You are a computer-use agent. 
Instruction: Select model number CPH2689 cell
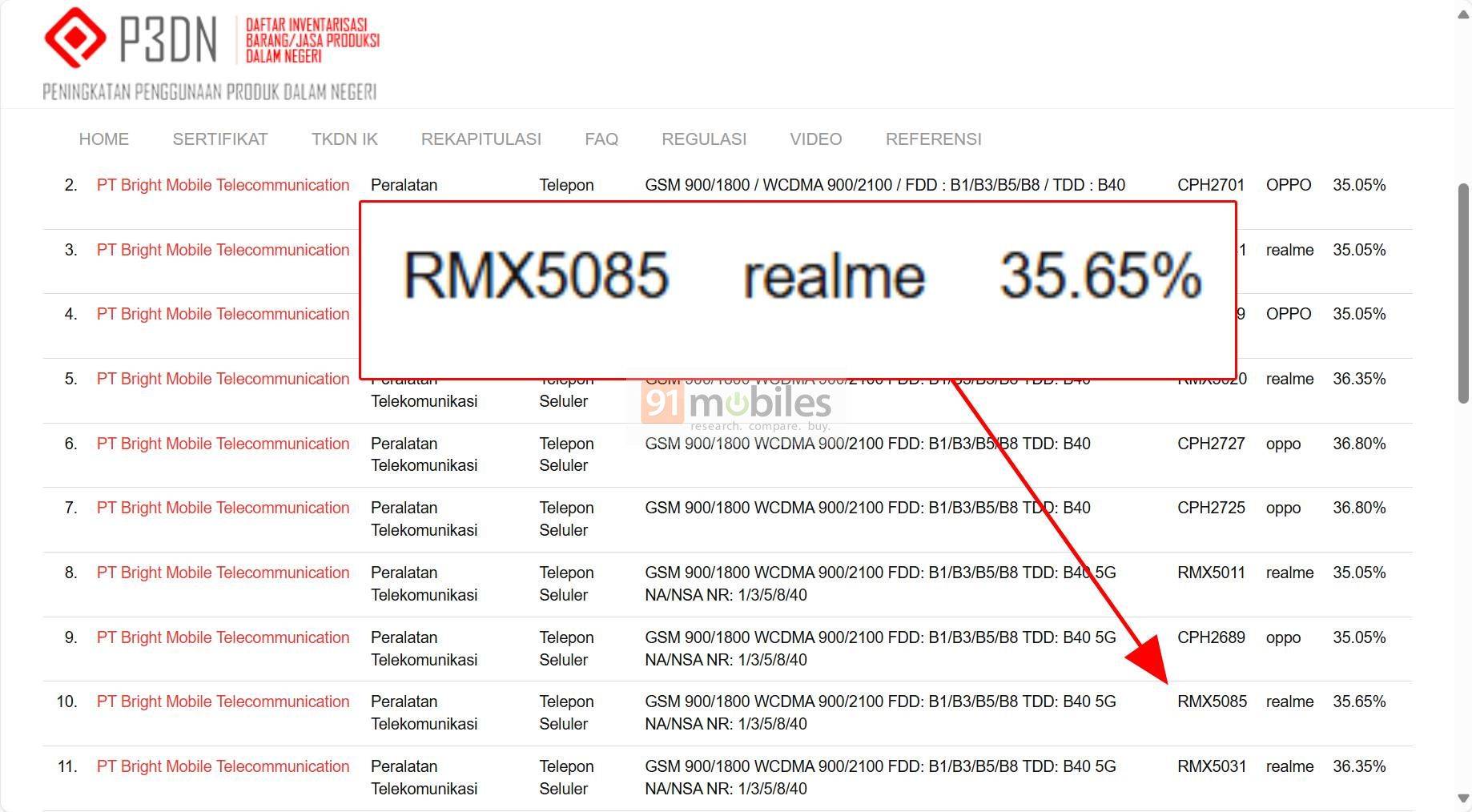click(x=1211, y=637)
